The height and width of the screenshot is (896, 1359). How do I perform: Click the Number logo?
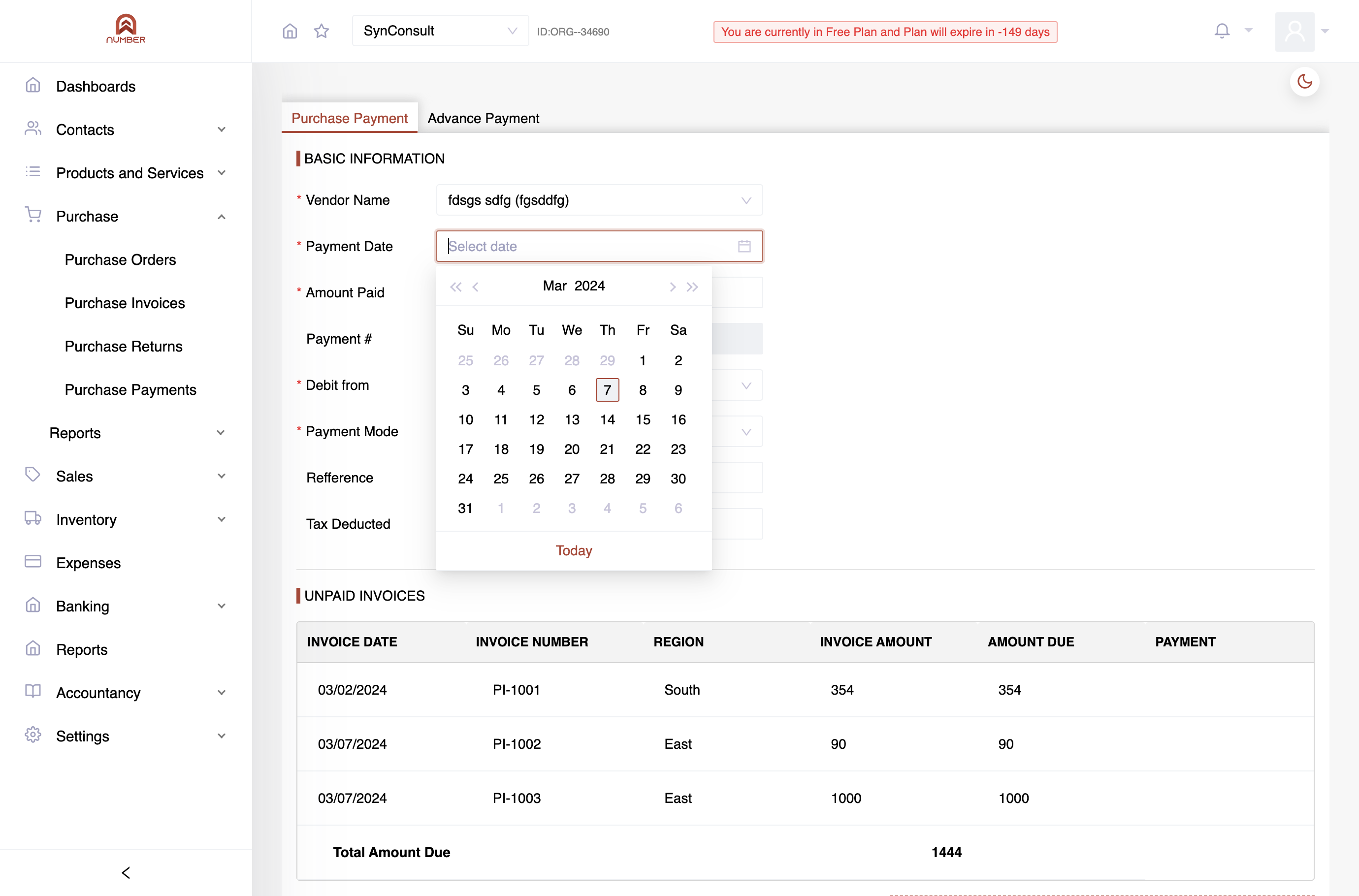[x=126, y=29]
